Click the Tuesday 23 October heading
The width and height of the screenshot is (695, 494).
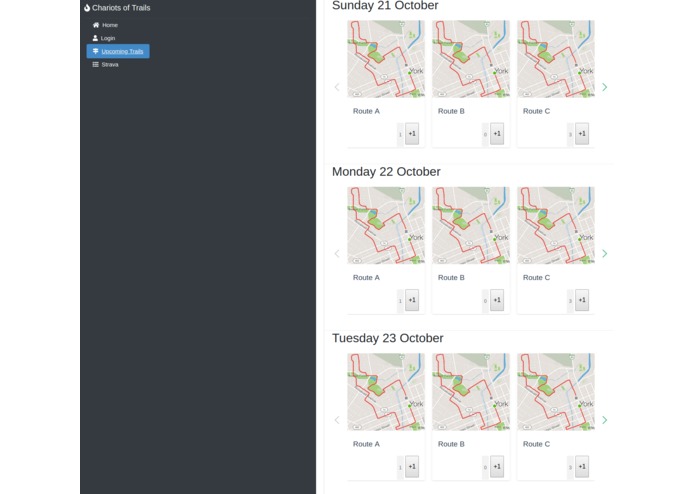coord(387,338)
